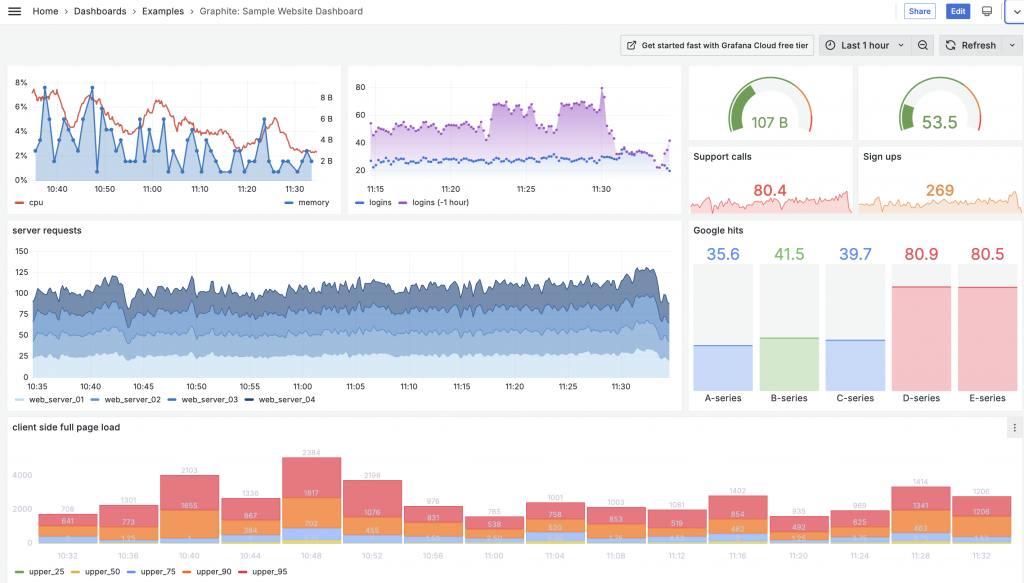1024x583 pixels.
Task: Click the 10:40 stacked bar labeled 2103
Action: coord(189,509)
